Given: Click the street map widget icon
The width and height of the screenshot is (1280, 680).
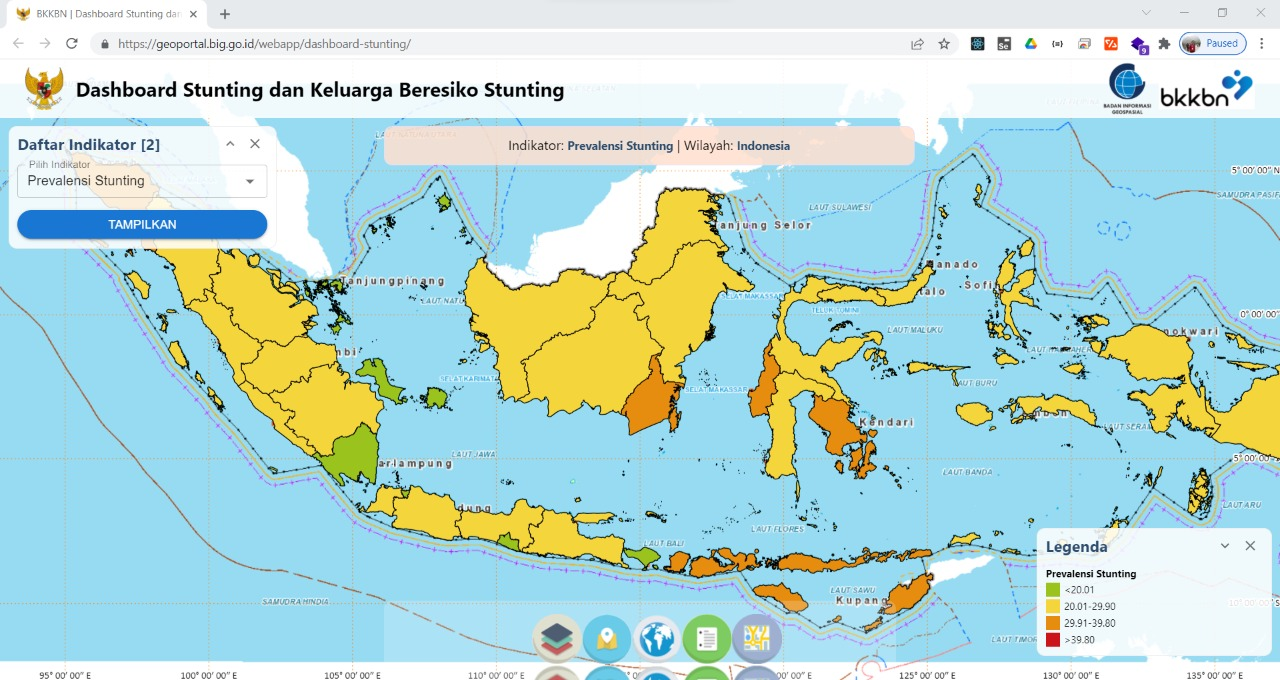Looking at the screenshot, I should 757,639.
